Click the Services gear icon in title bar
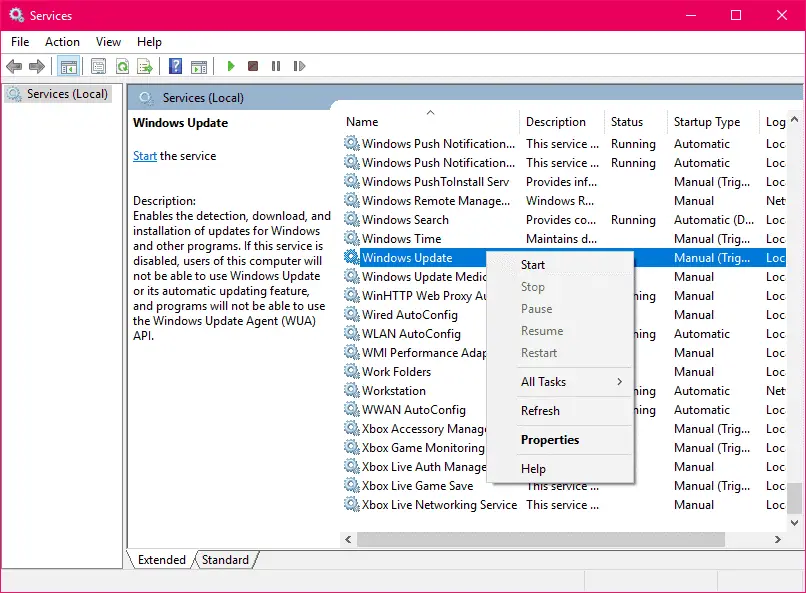Image resolution: width=806 pixels, height=593 pixels. [16, 15]
